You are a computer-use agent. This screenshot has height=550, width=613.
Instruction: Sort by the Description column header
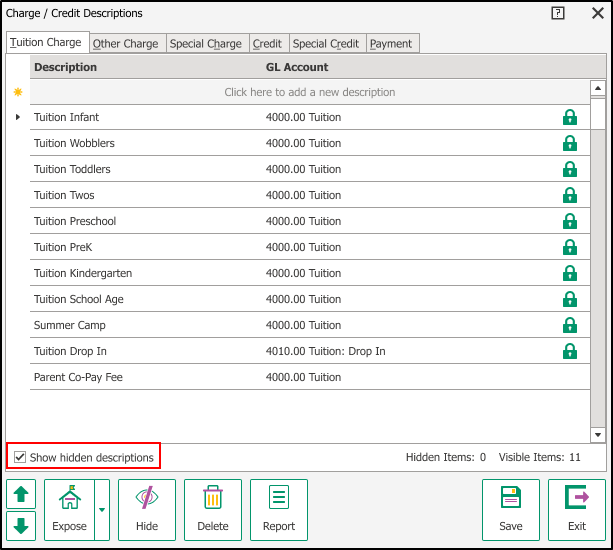coord(65,67)
